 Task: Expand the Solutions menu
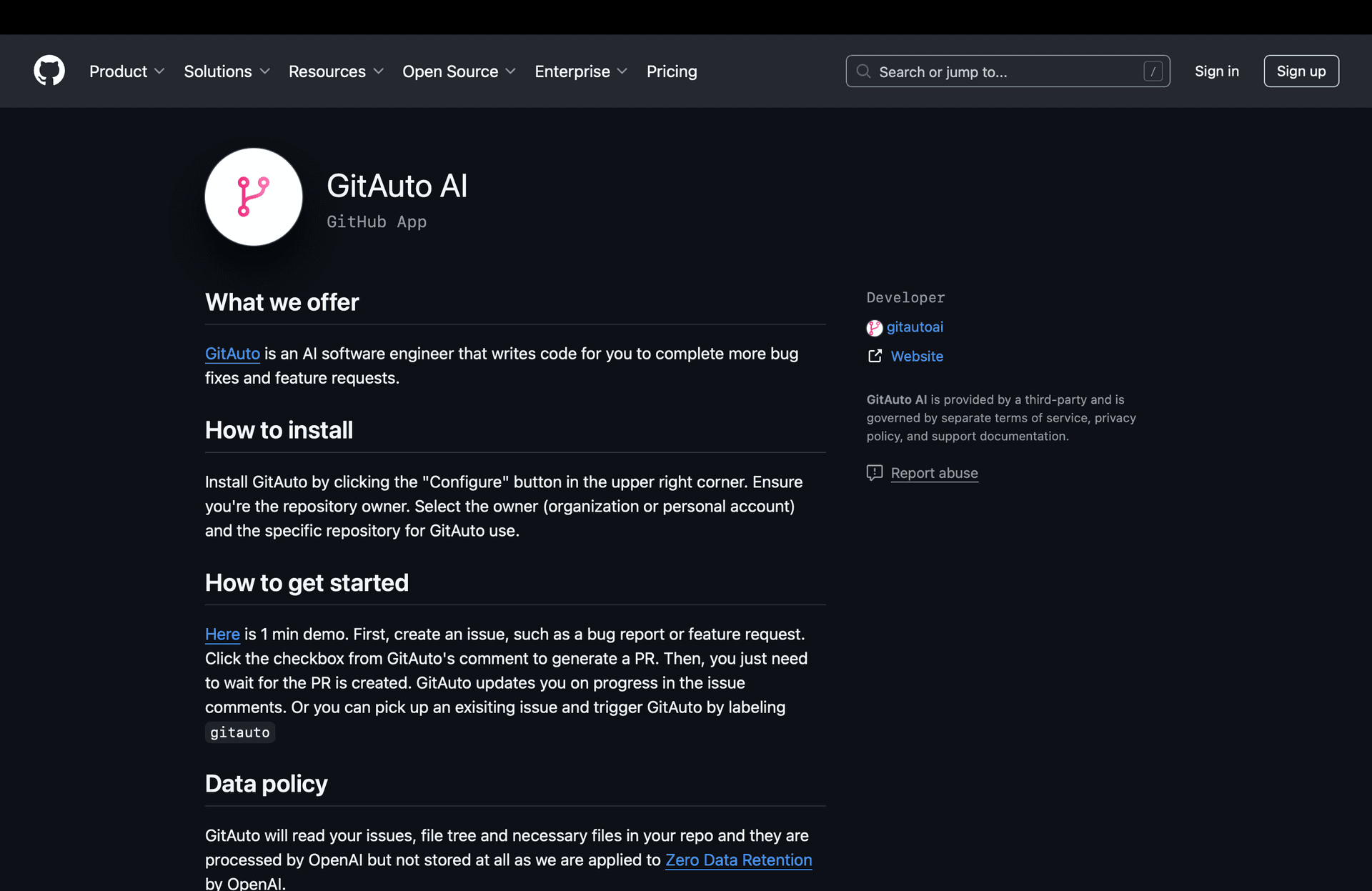click(x=227, y=71)
